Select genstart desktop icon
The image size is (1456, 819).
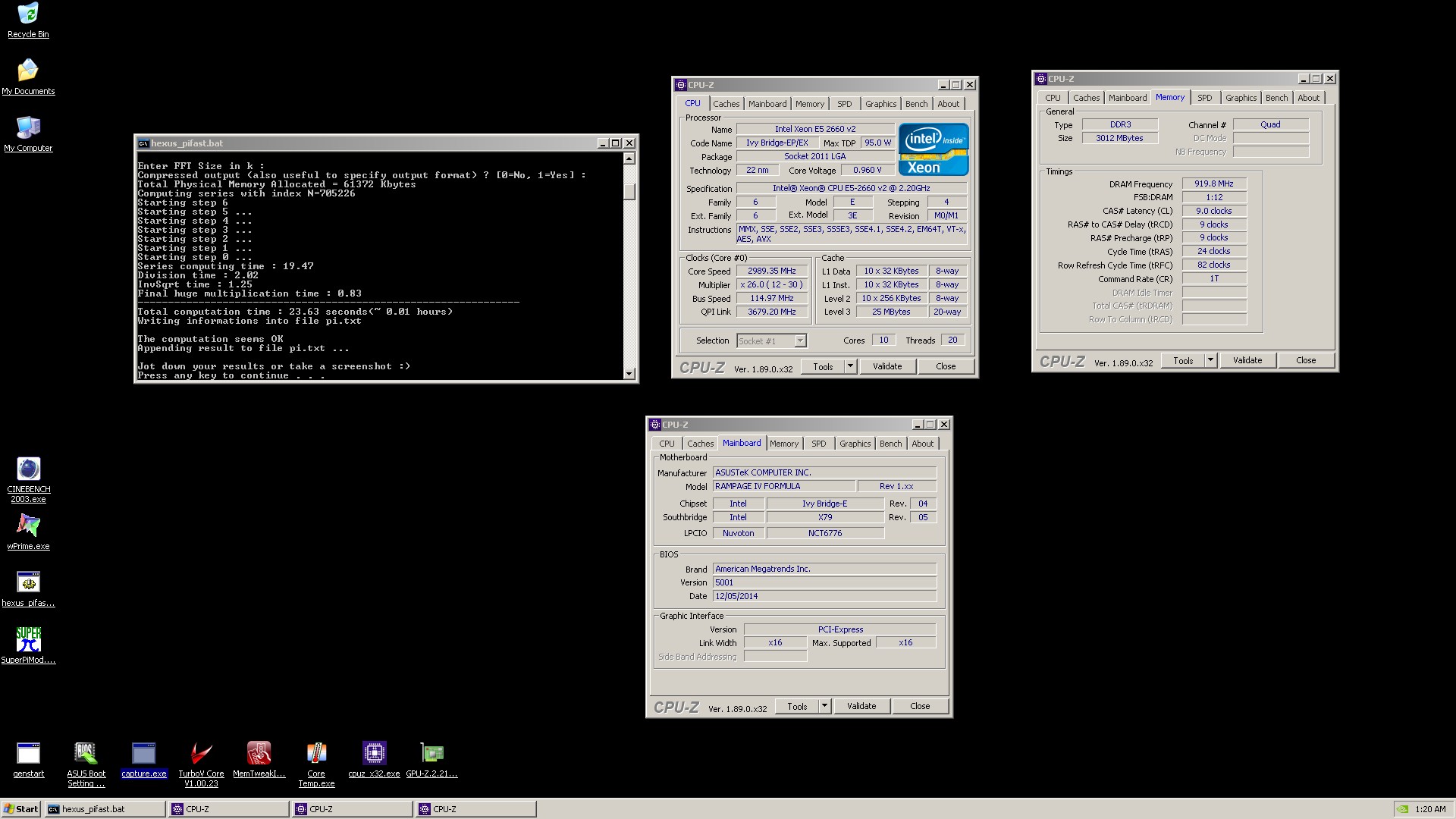[x=28, y=759]
